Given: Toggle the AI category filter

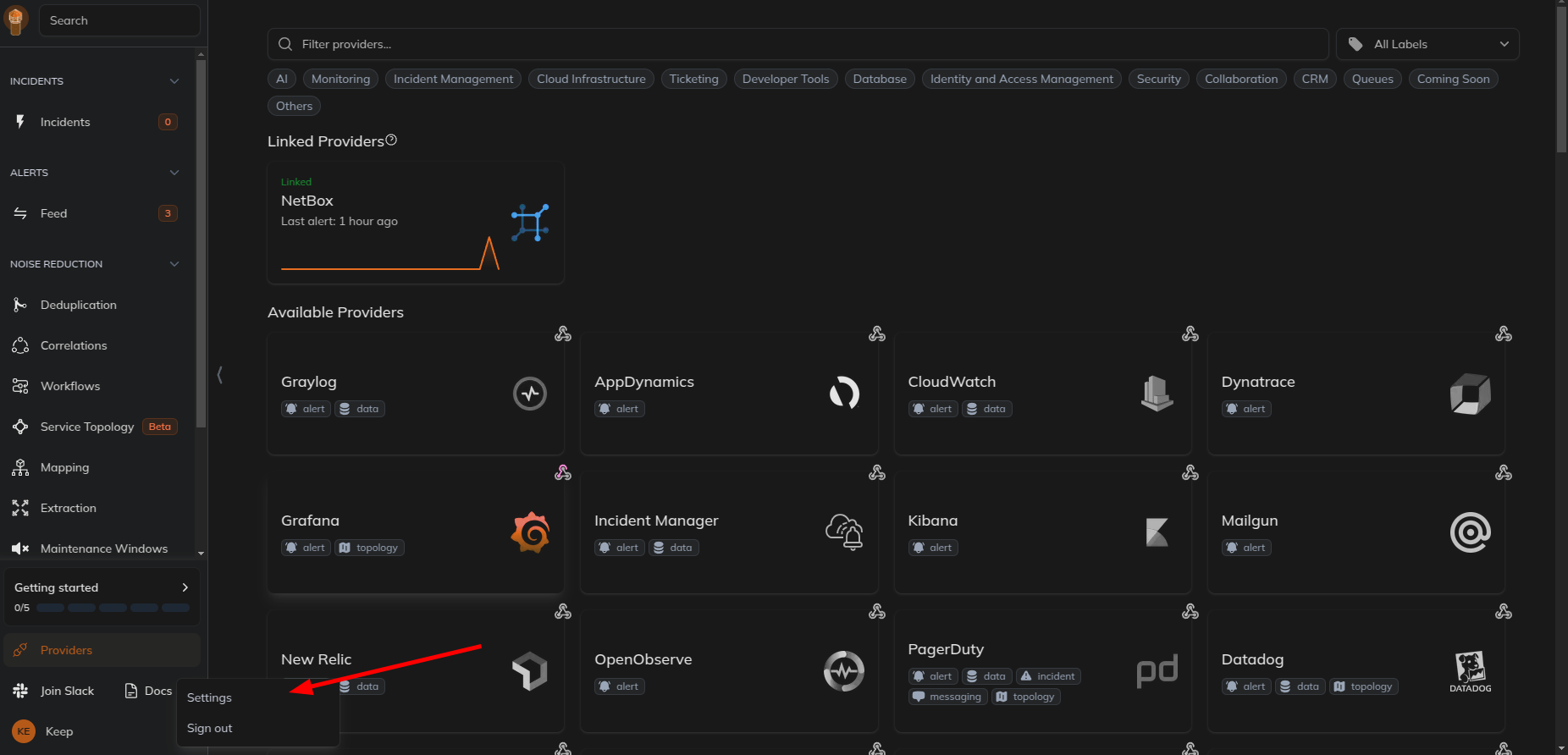Looking at the screenshot, I should (282, 79).
